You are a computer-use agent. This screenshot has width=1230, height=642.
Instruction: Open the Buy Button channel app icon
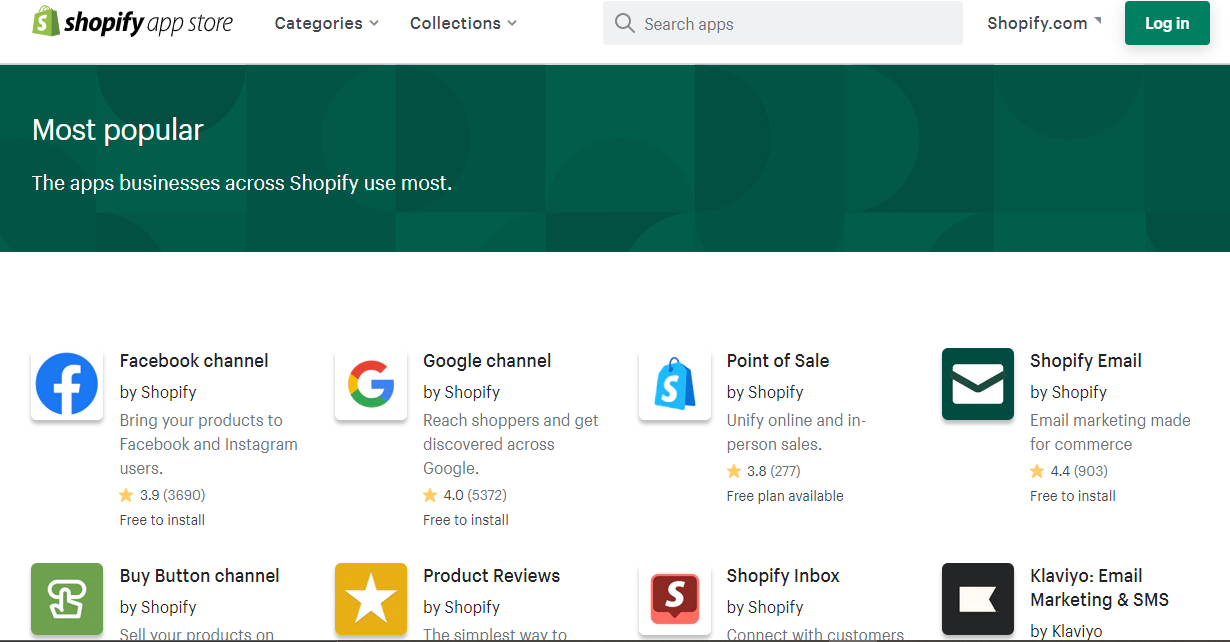tap(67, 599)
